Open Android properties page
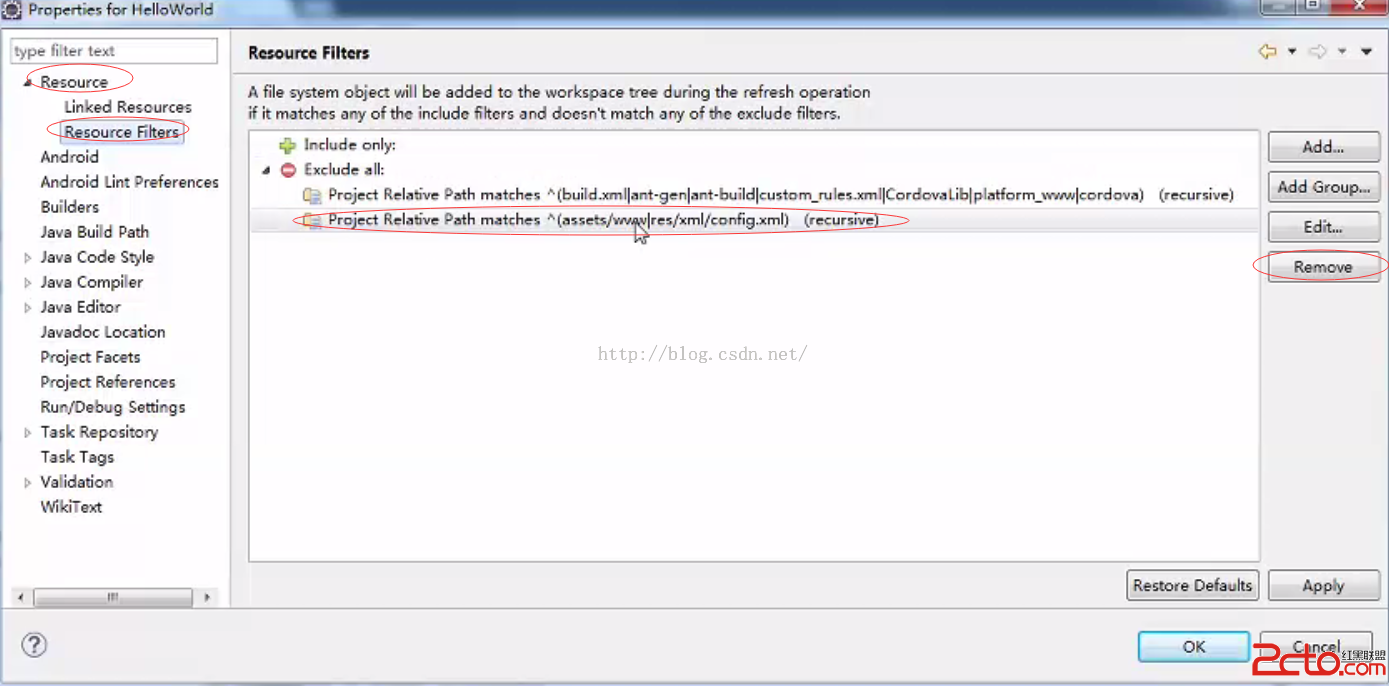The image size is (1389, 686). (x=69, y=157)
